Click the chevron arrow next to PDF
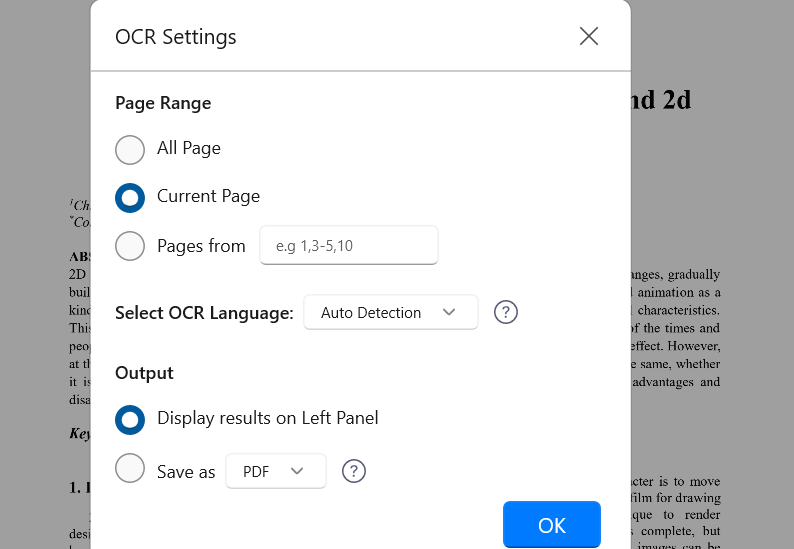794x549 pixels. (297, 471)
